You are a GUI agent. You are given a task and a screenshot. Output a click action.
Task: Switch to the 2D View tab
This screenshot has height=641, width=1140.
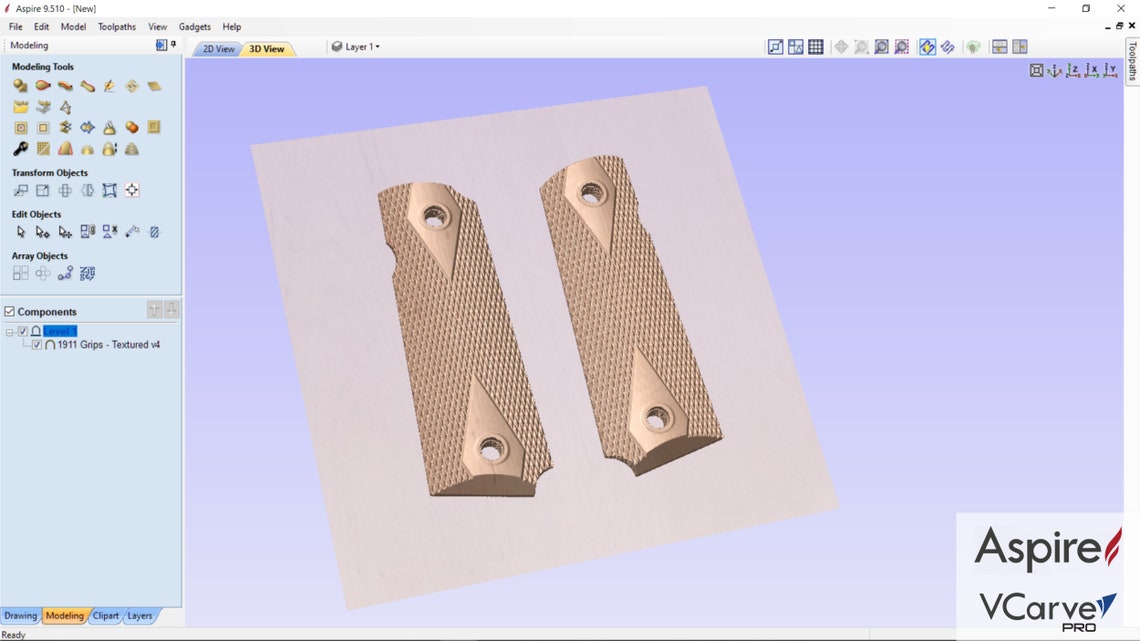point(217,47)
